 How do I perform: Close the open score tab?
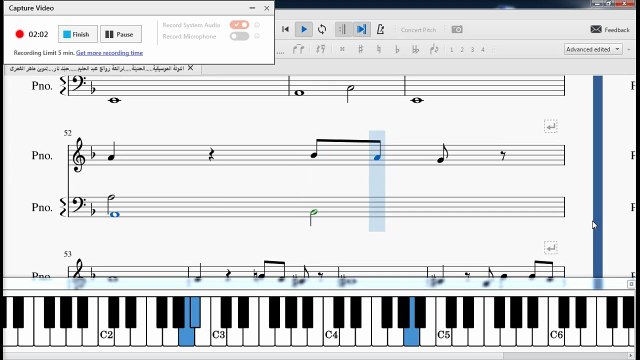[190, 68]
